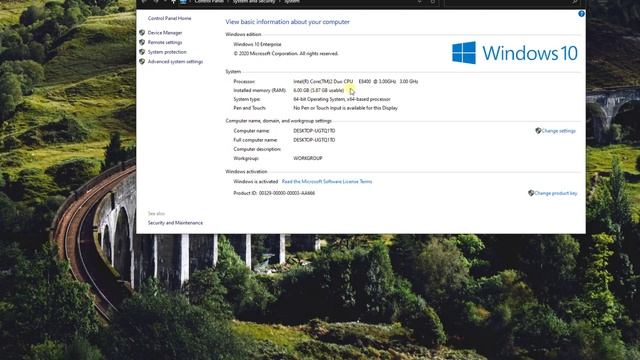Click the Pen and Touch label
This screenshot has height=360, width=640.
coord(249,108)
